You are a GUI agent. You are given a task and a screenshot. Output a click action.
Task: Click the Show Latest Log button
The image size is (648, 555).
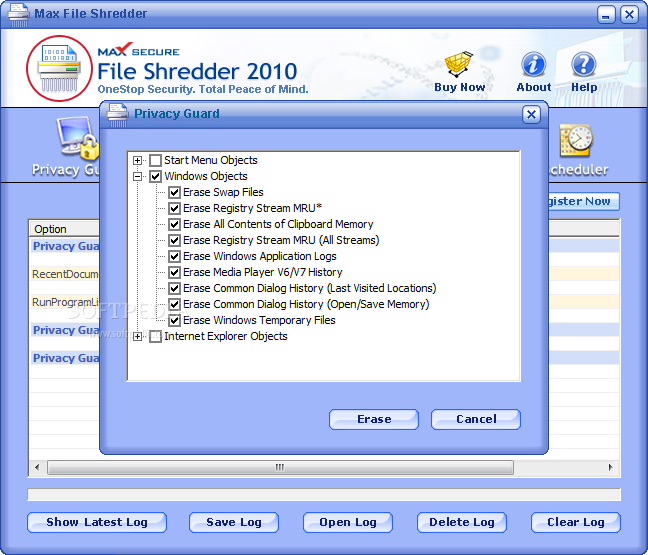point(97,522)
